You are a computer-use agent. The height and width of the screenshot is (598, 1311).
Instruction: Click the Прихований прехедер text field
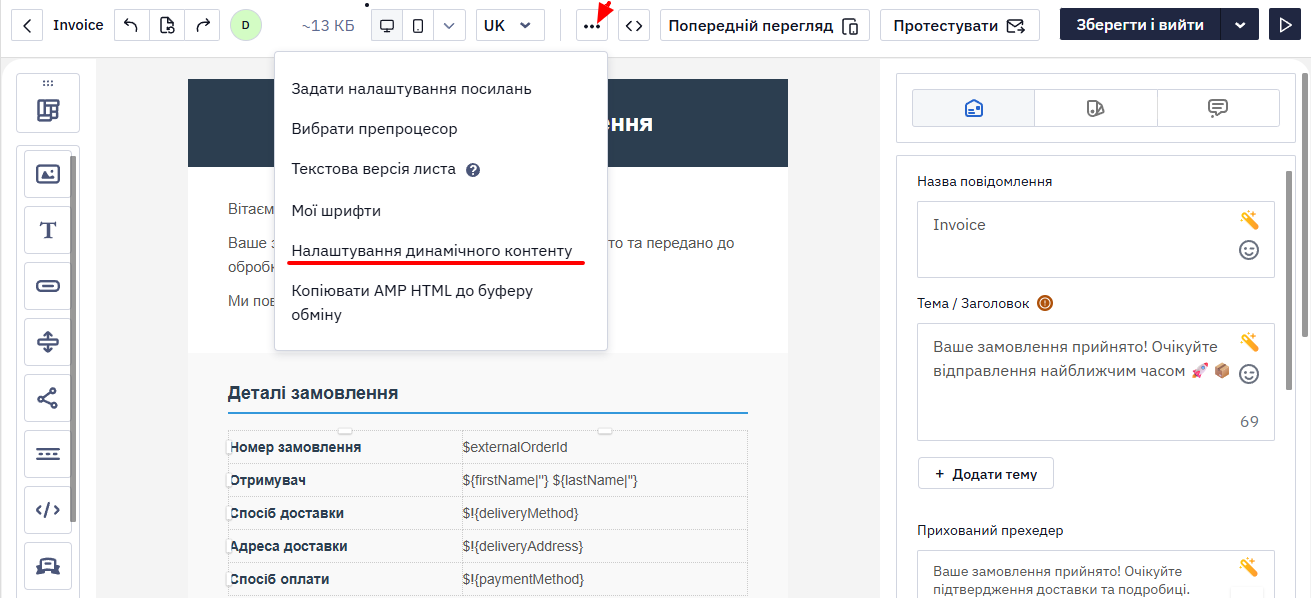coord(1096,574)
